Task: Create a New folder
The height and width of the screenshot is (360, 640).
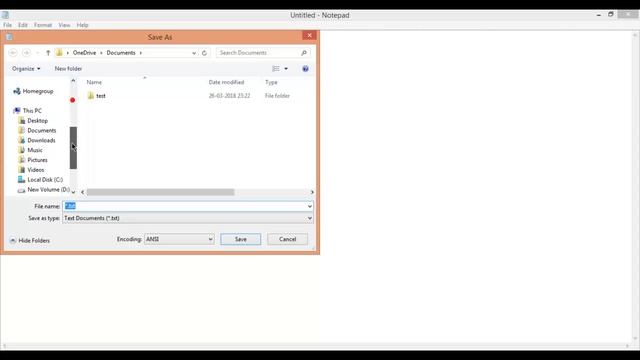Action: tap(68, 69)
